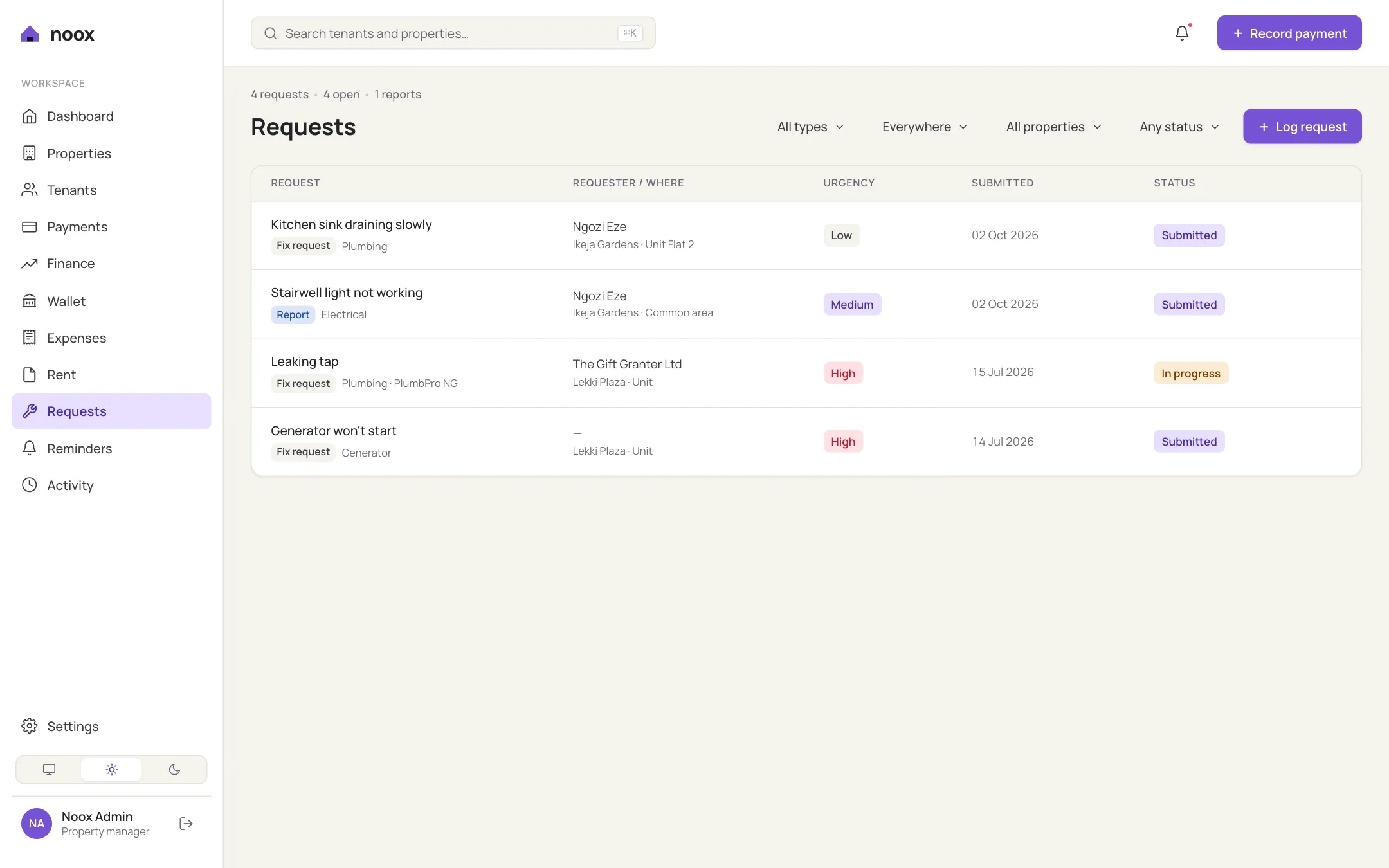The image size is (1389, 868).
Task: Click the Activity clock icon
Action: point(30,485)
